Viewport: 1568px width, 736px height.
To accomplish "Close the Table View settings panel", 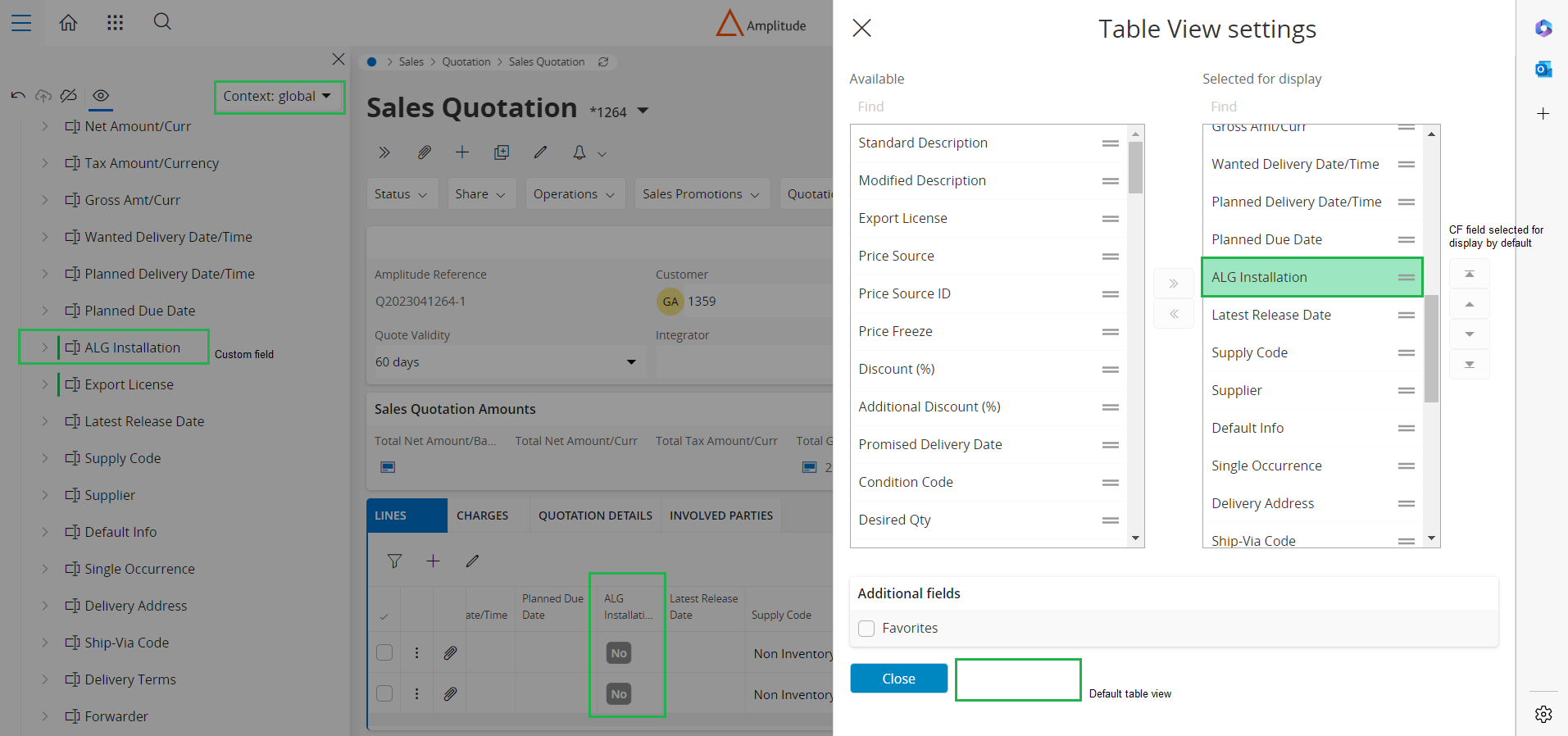I will coord(861,28).
